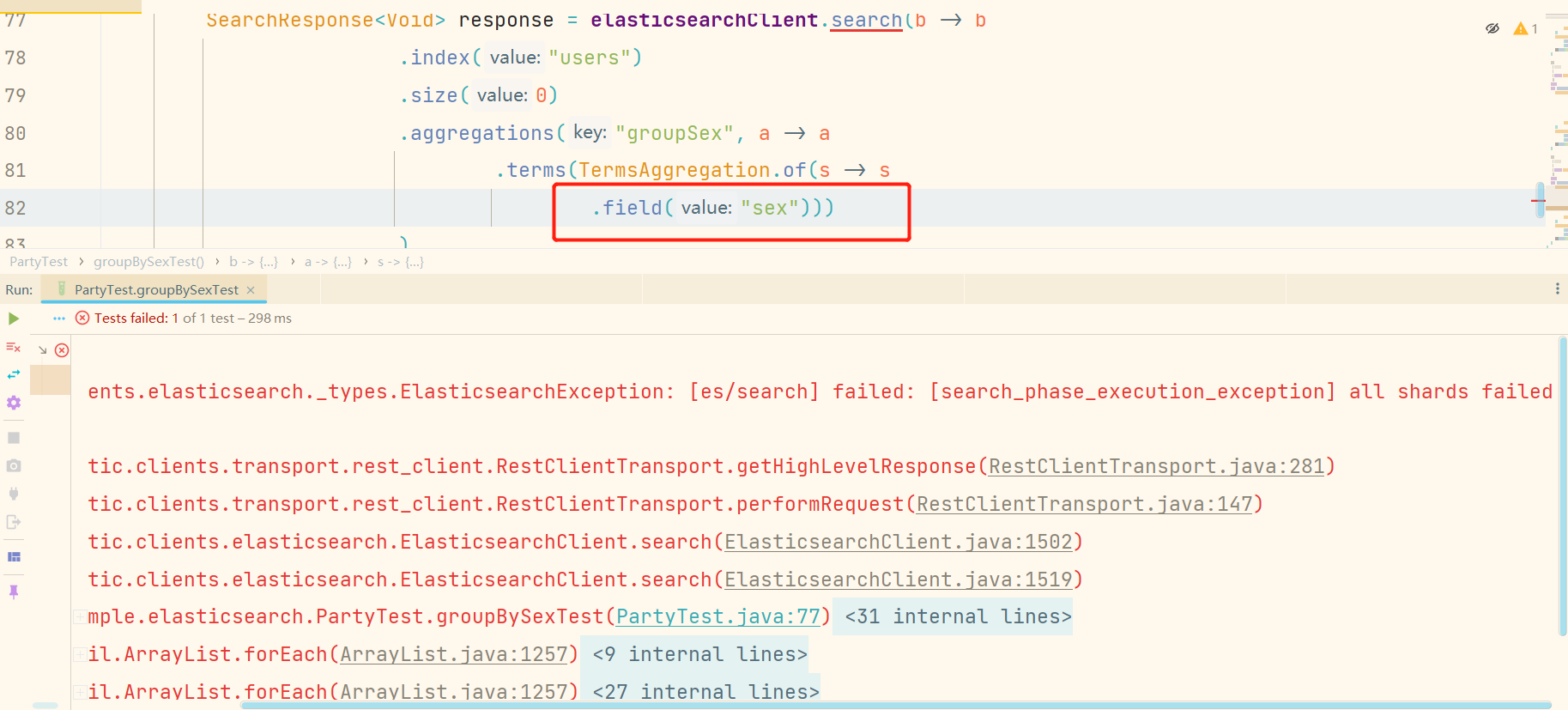Toggle auto-test with the blue arrows icon
The image size is (1568, 710).
tap(14, 374)
